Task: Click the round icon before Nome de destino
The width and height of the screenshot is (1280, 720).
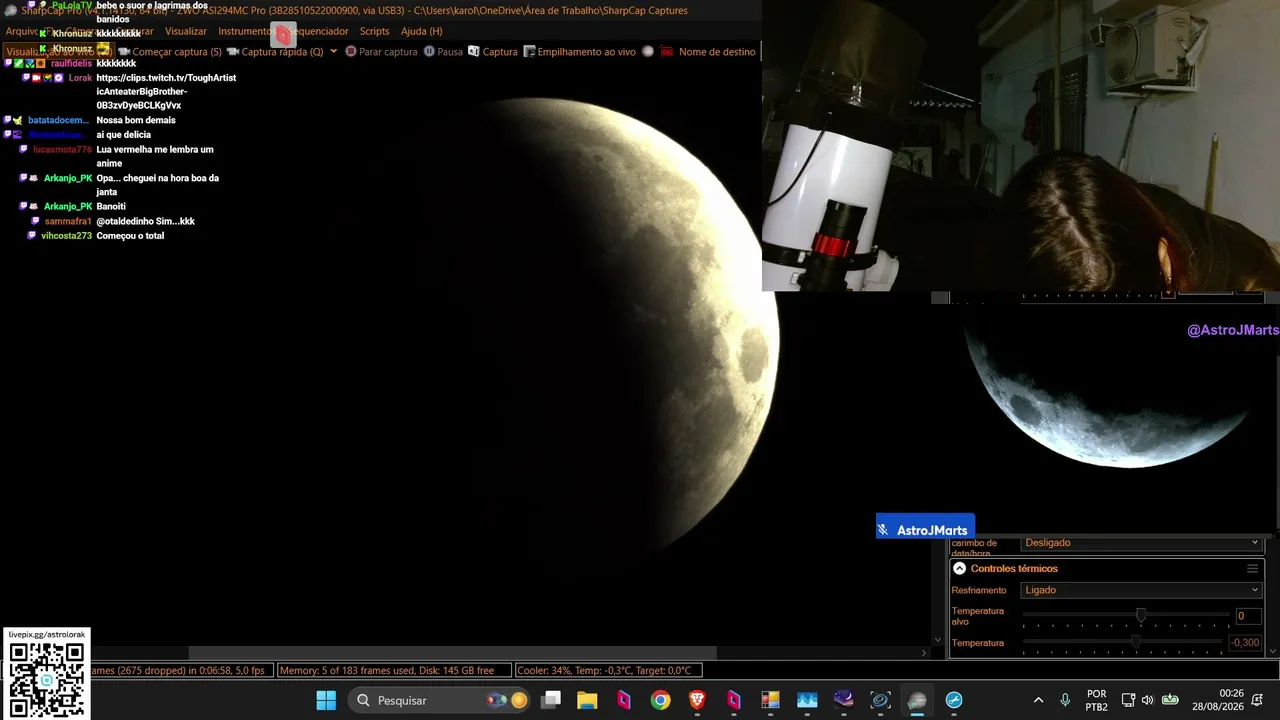Action: click(x=648, y=52)
